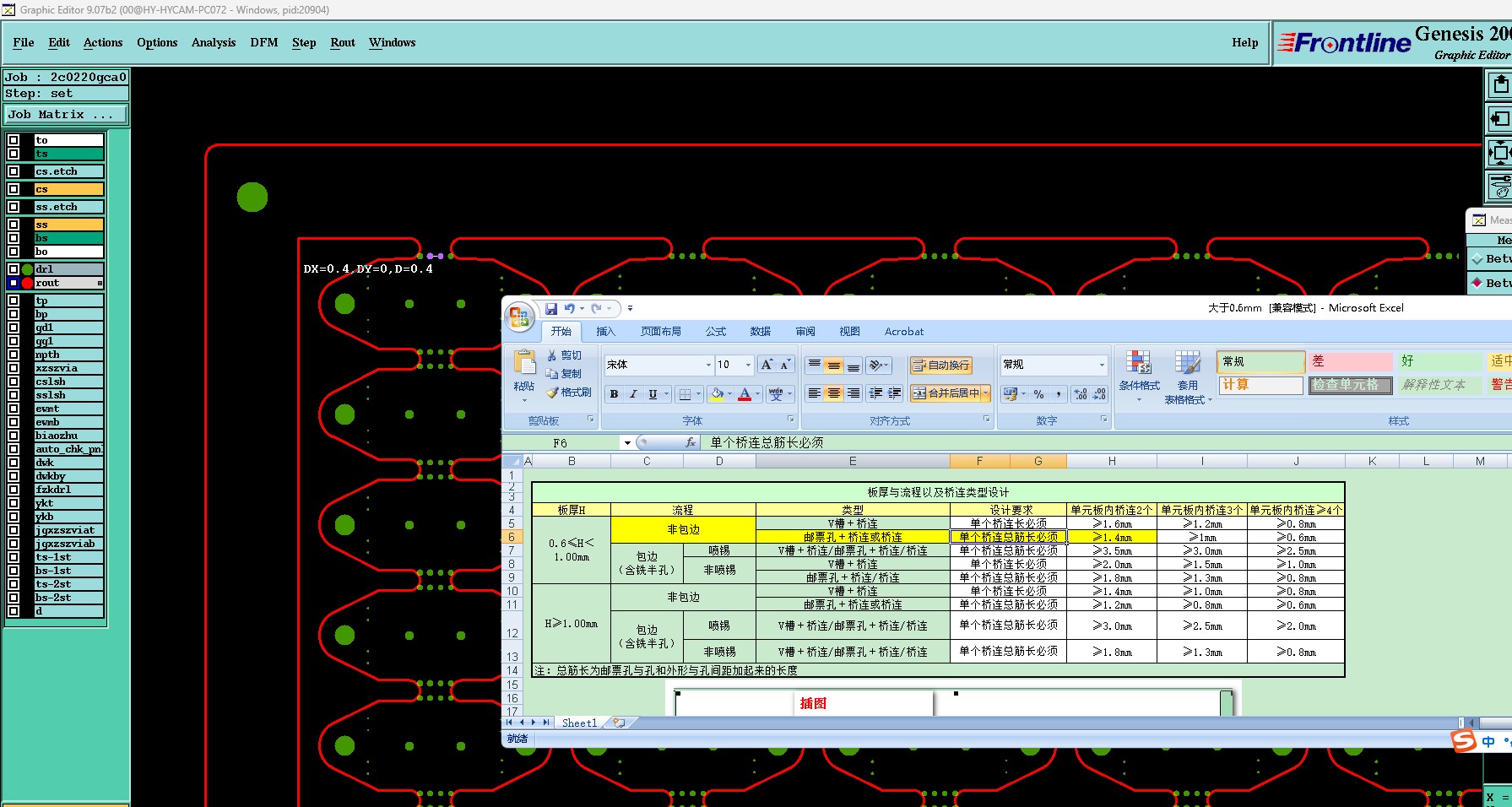This screenshot has width=1512, height=807.
Task: Open the font size dropdown
Action: click(748, 365)
